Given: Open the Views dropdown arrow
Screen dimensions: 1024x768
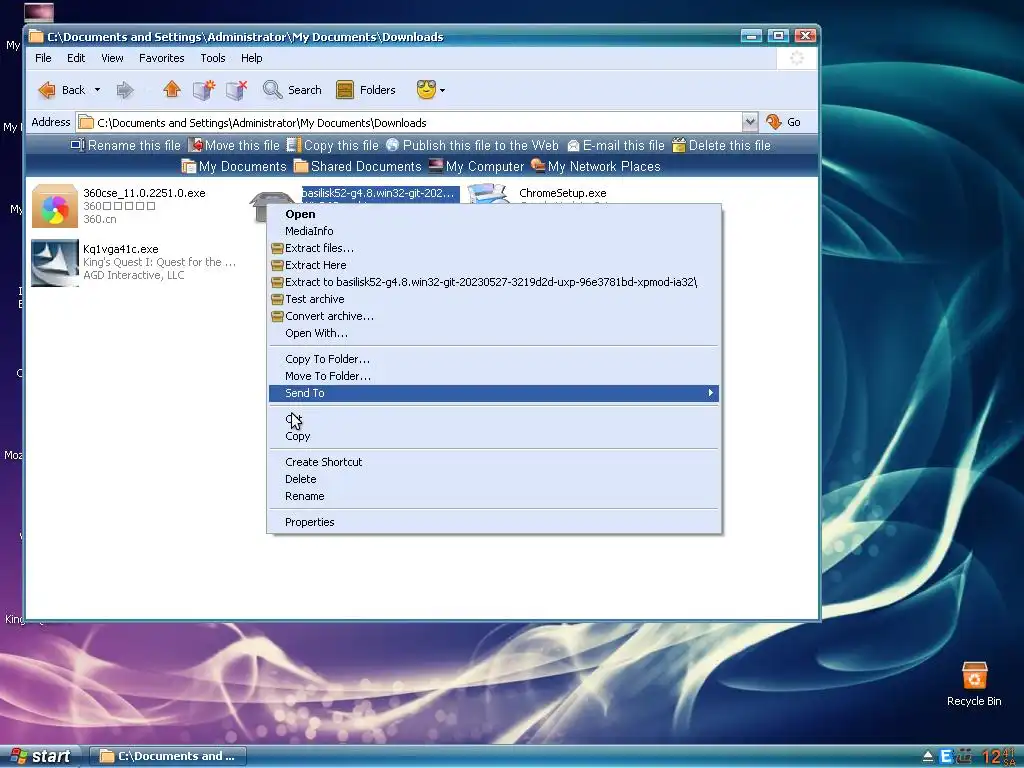Looking at the screenshot, I should (x=442, y=90).
